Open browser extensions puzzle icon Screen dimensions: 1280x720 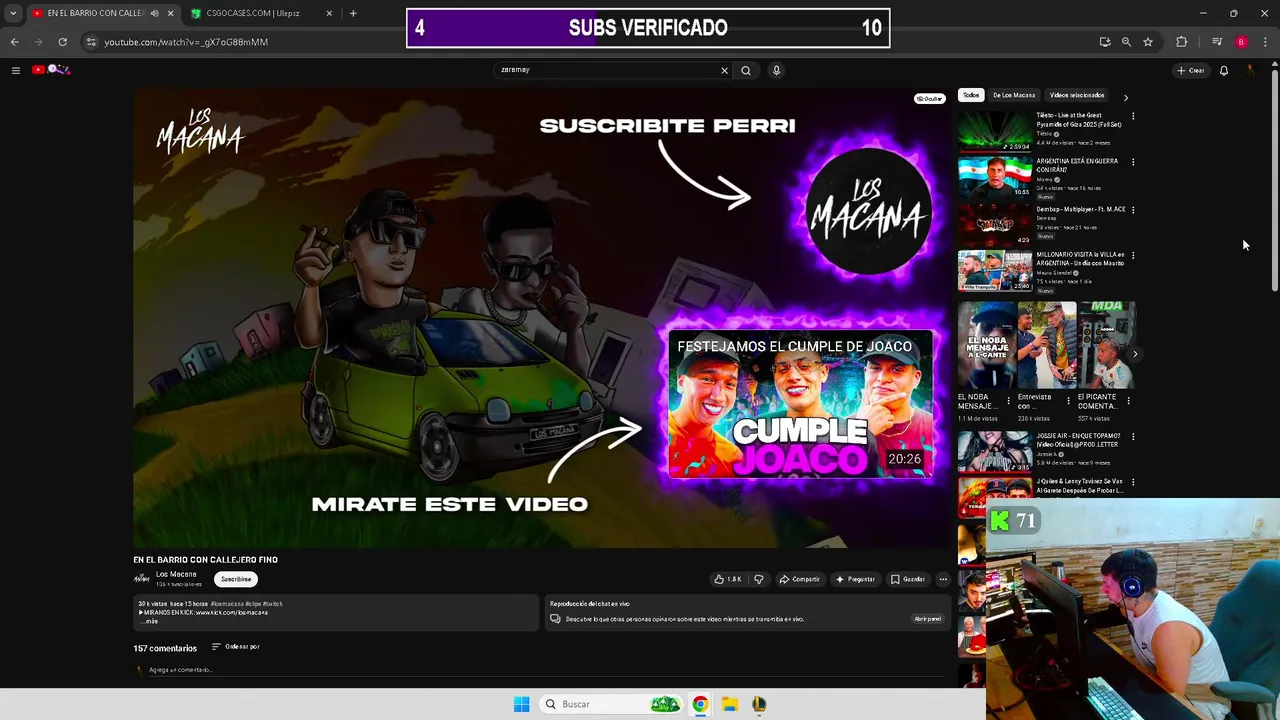(x=1182, y=42)
